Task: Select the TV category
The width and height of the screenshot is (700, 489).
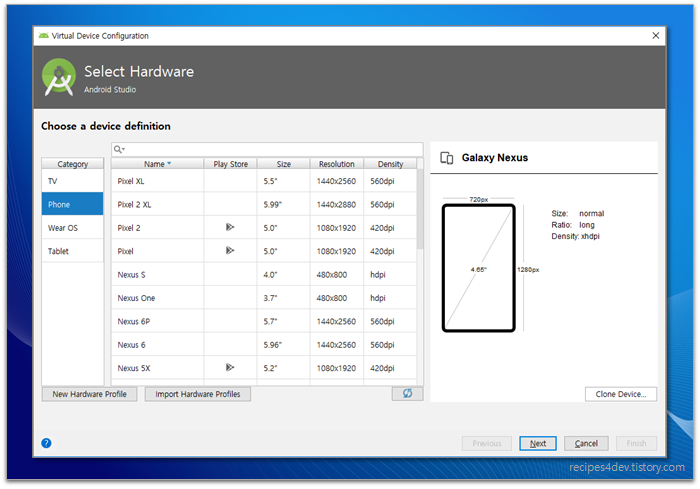Action: tap(72, 181)
